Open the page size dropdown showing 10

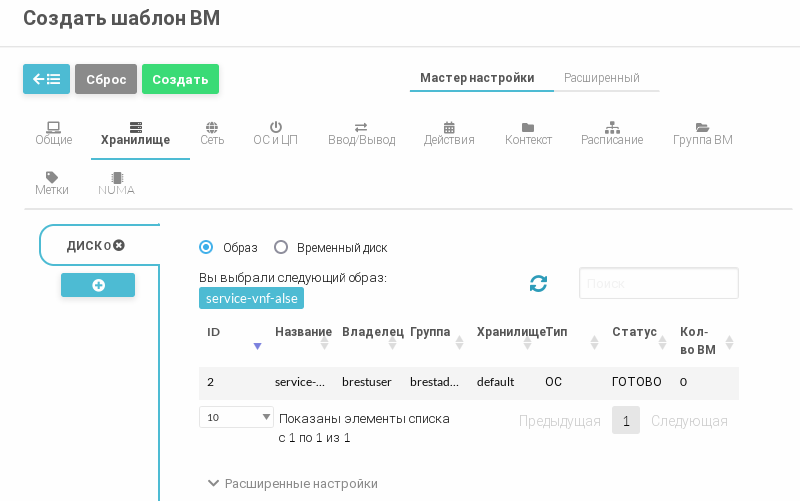pos(236,417)
